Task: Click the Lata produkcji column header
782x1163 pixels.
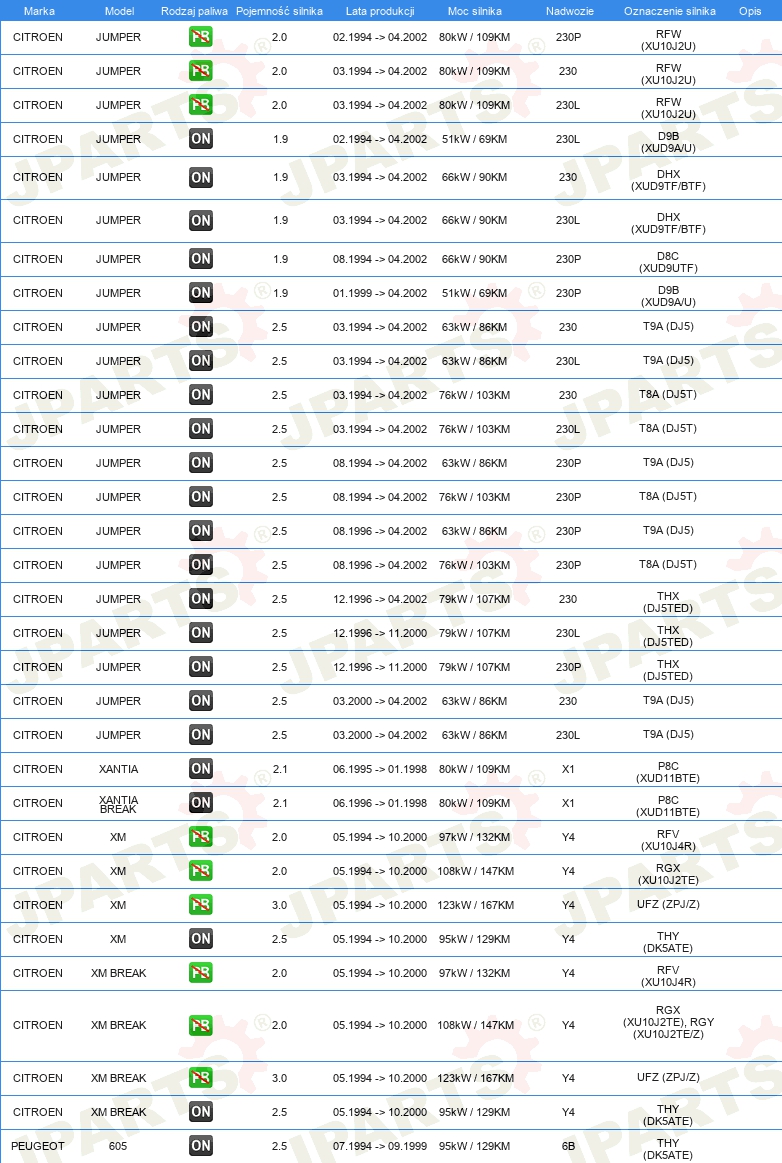Action: point(380,11)
